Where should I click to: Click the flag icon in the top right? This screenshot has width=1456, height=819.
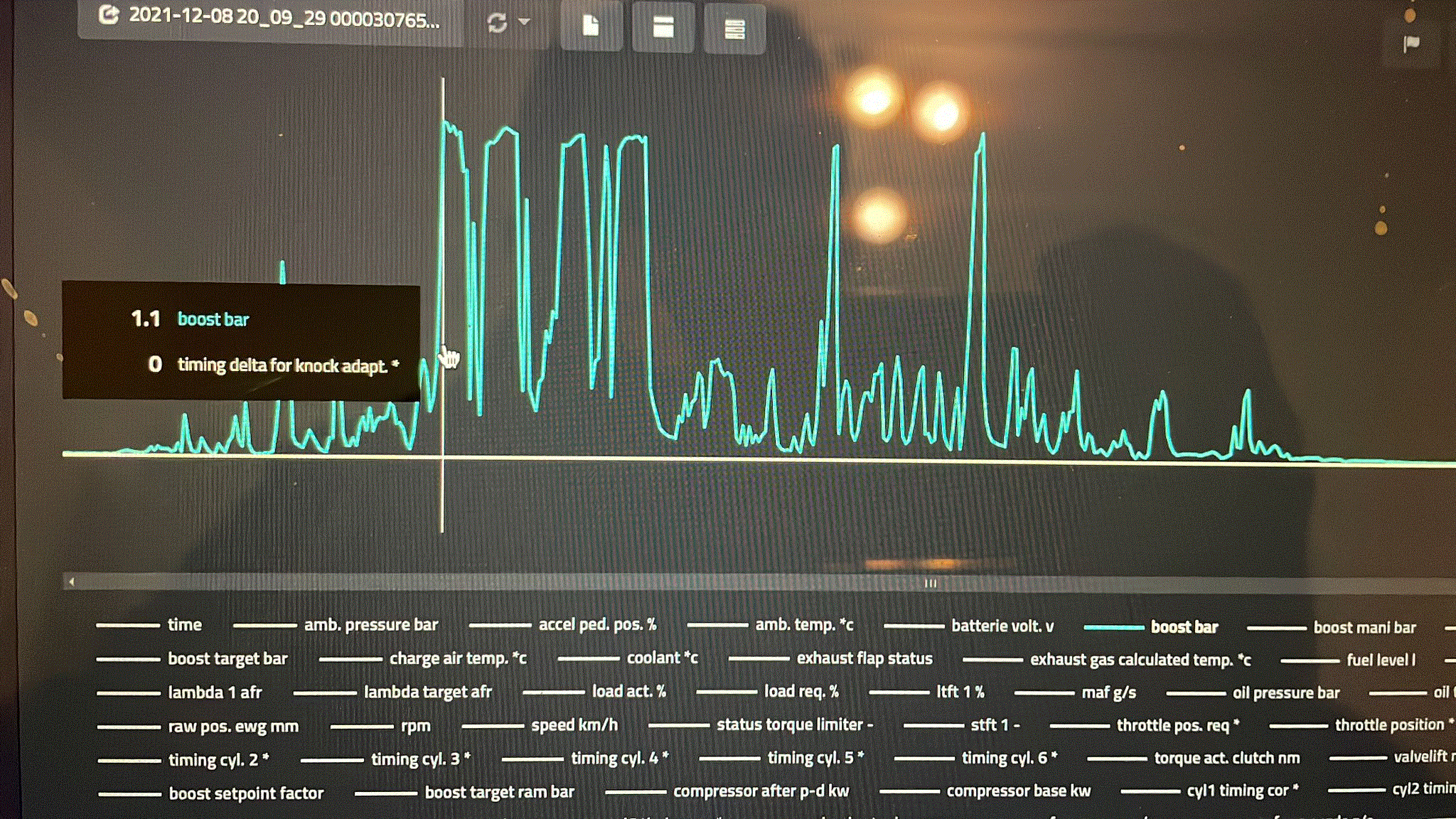[1411, 44]
